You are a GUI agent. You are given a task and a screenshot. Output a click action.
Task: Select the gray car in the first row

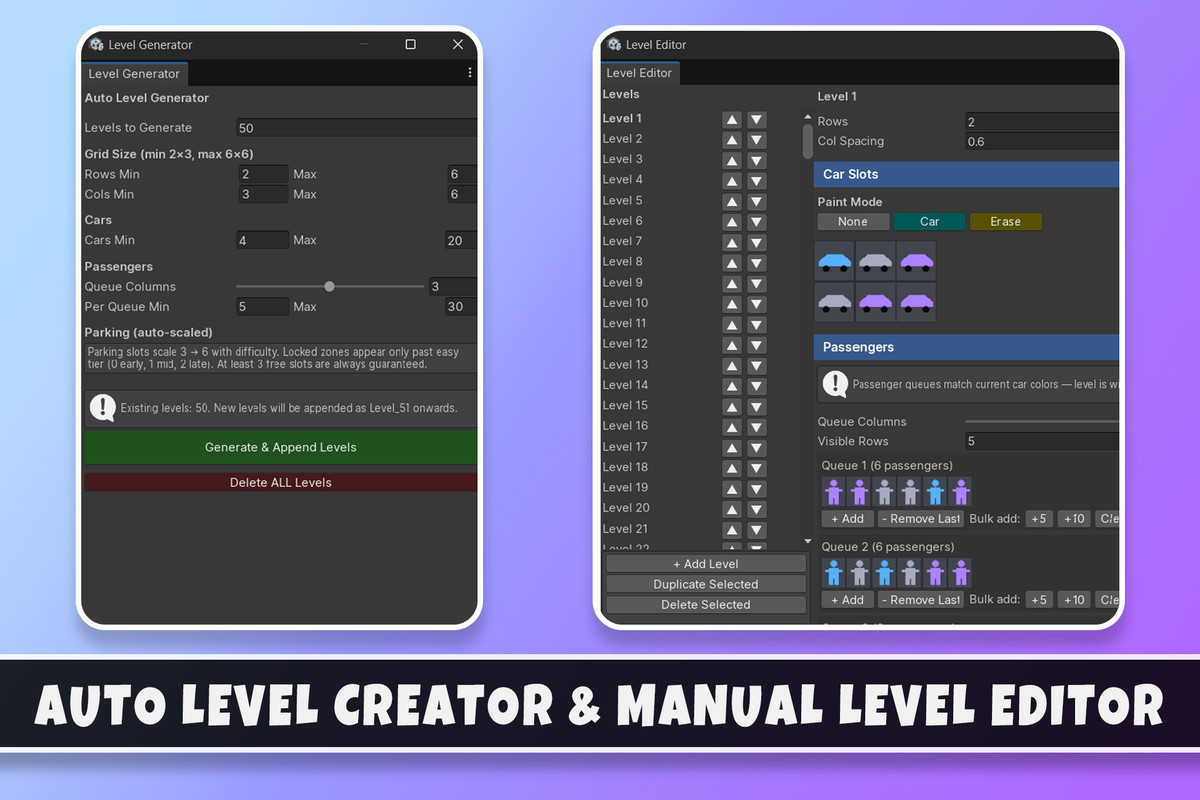876,262
